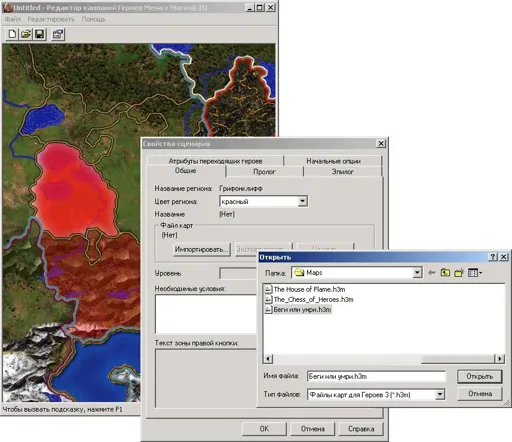Viewport: 512px width, 442px height.
Task: Open the campaign properties toolbar icon
Action: 58,34
